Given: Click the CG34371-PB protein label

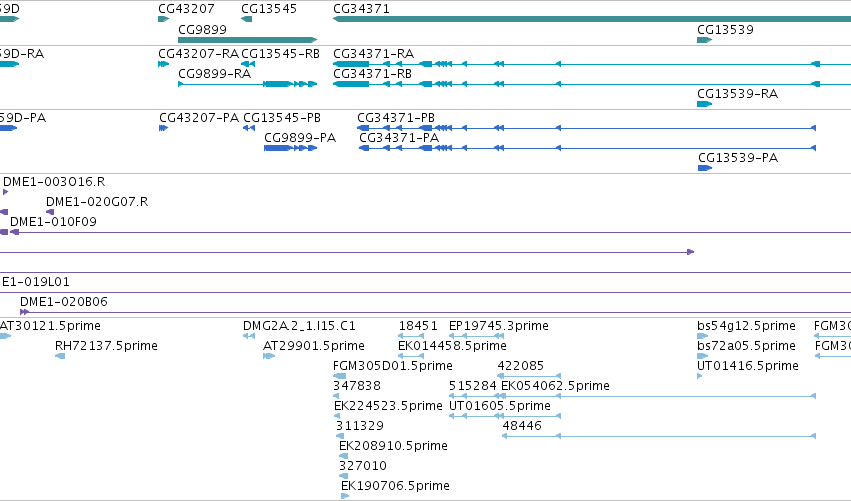Looking at the screenshot, I should point(396,118).
